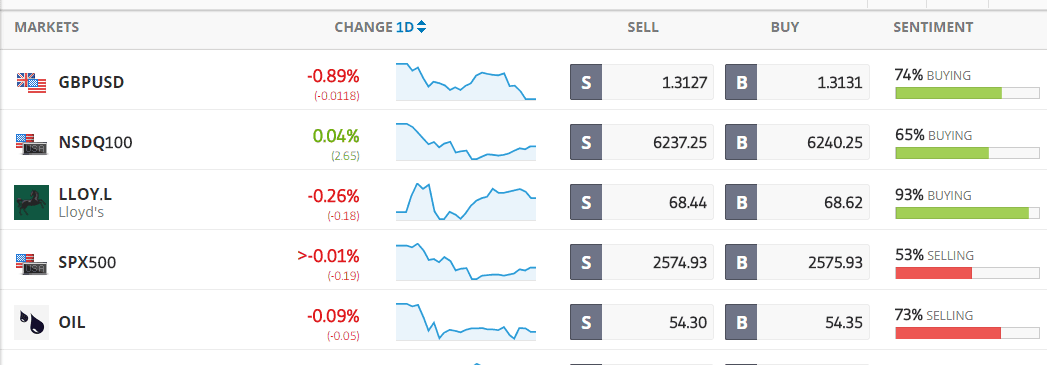
Task: Buy OIL at 54.35
Action: coord(797,322)
